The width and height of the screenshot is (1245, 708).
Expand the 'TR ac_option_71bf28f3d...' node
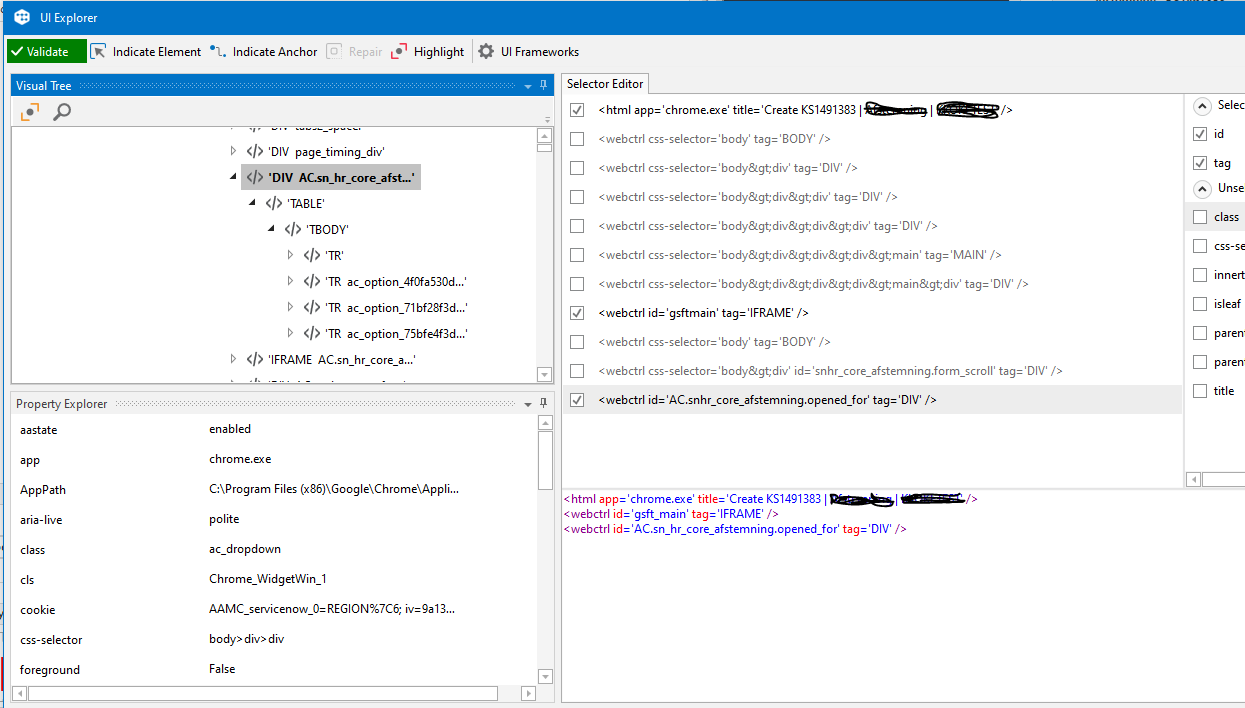click(290, 307)
